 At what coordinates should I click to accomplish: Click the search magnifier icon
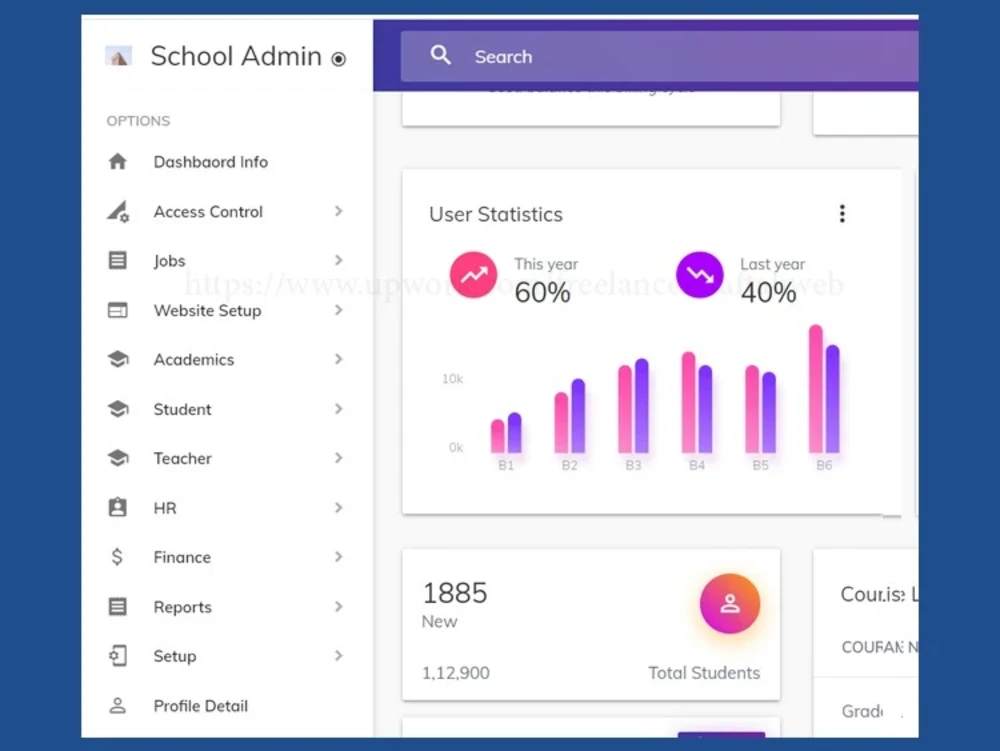[441, 56]
